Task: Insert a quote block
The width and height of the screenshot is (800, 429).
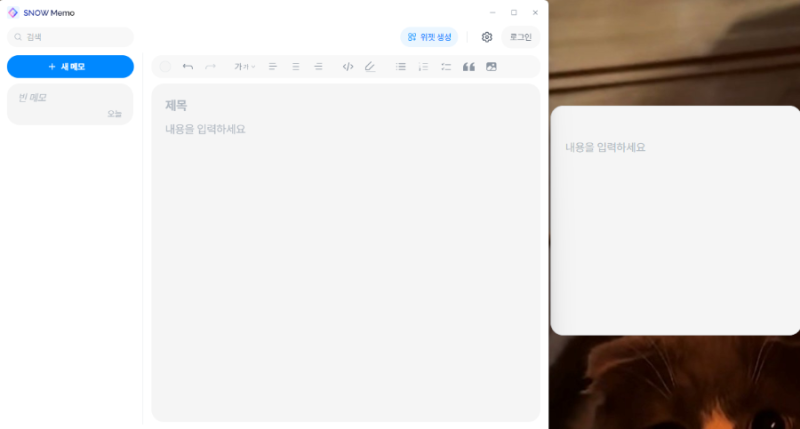Action: (468, 67)
